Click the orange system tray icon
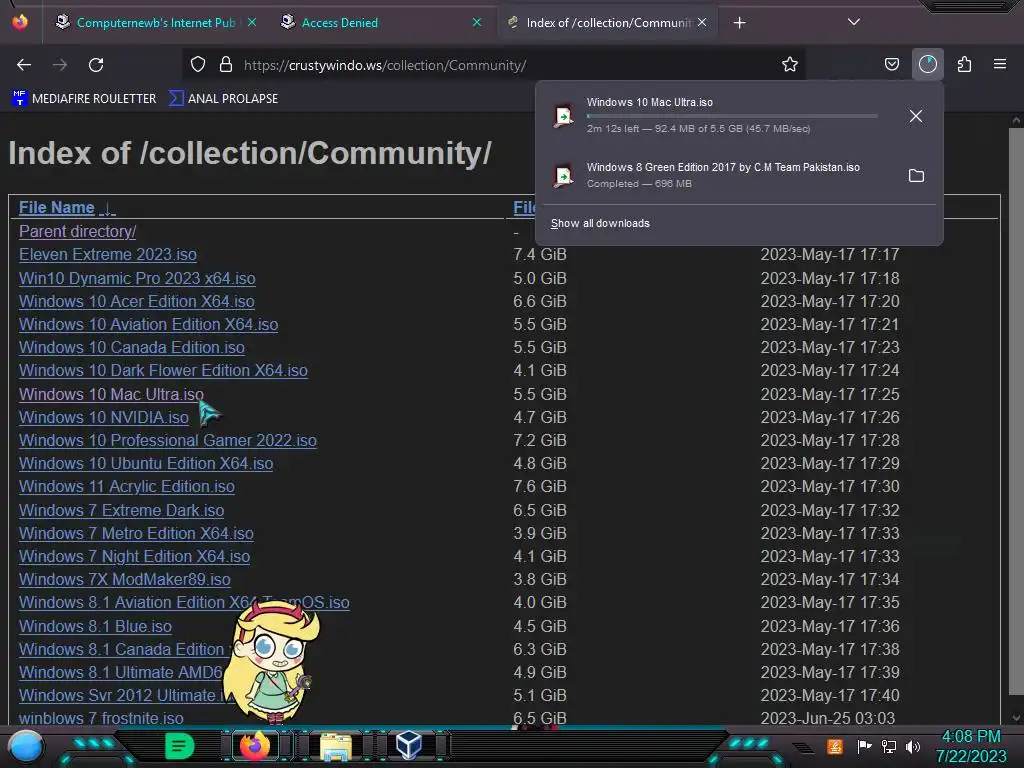Viewport: 1024px width, 768px height. 835,746
